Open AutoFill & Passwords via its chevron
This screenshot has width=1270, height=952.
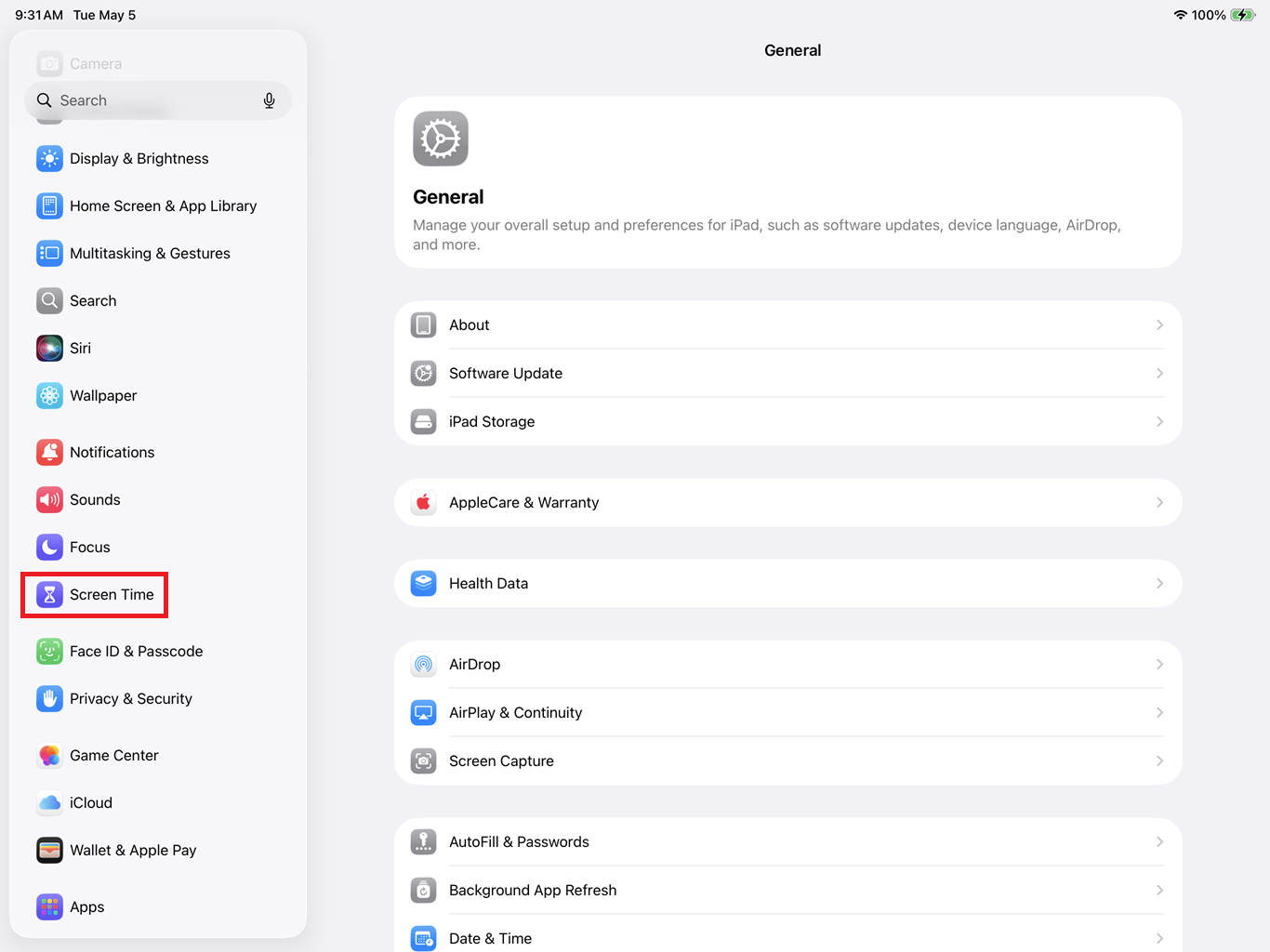click(1159, 842)
